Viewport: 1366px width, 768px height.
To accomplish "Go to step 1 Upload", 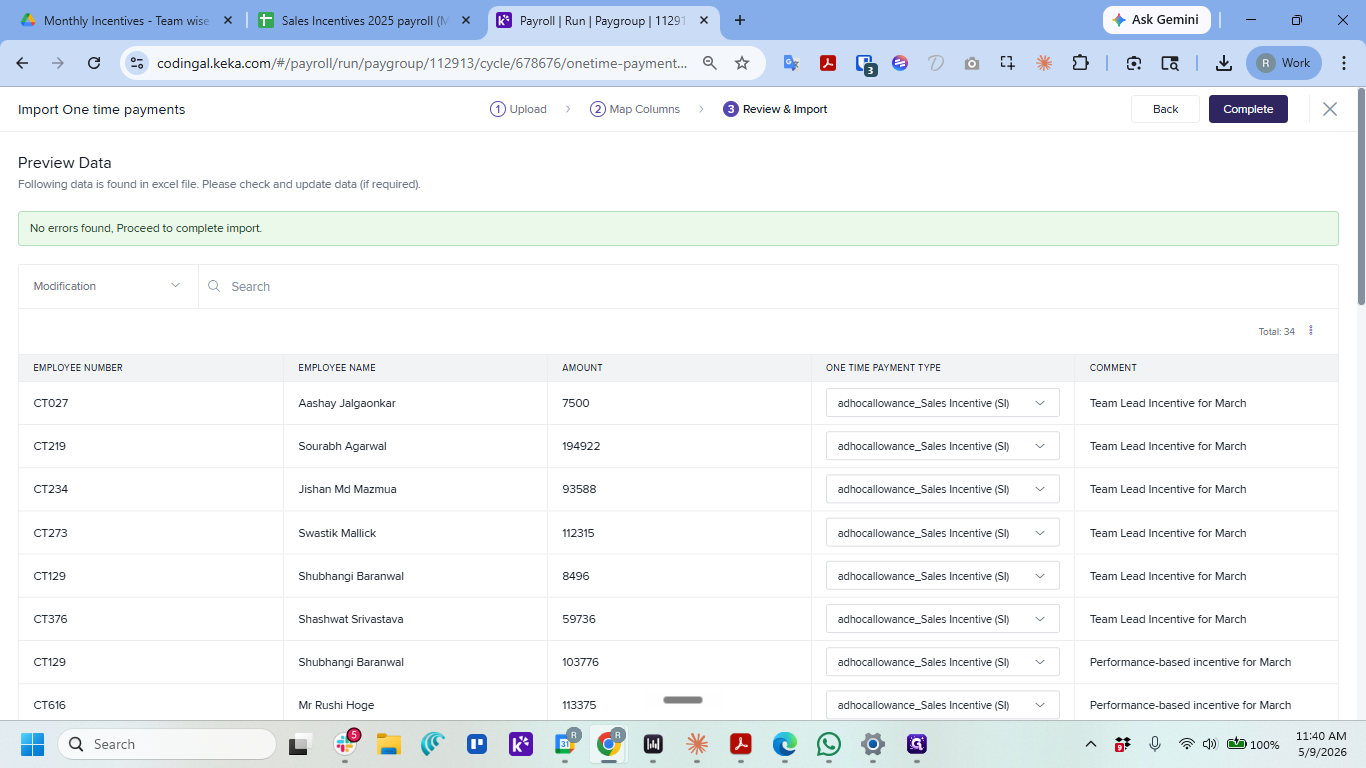I will click(x=518, y=109).
